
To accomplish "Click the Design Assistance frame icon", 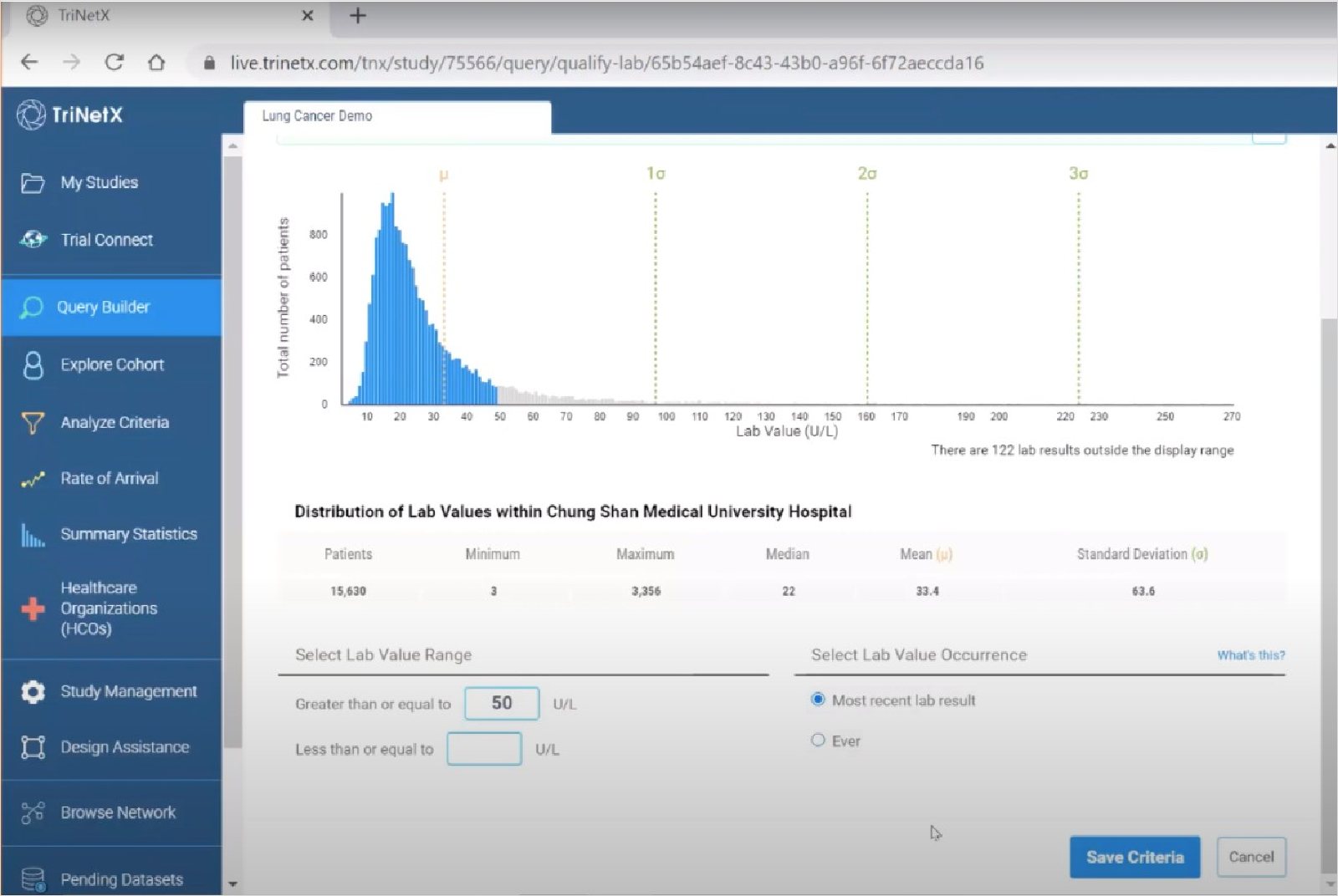I will point(33,747).
